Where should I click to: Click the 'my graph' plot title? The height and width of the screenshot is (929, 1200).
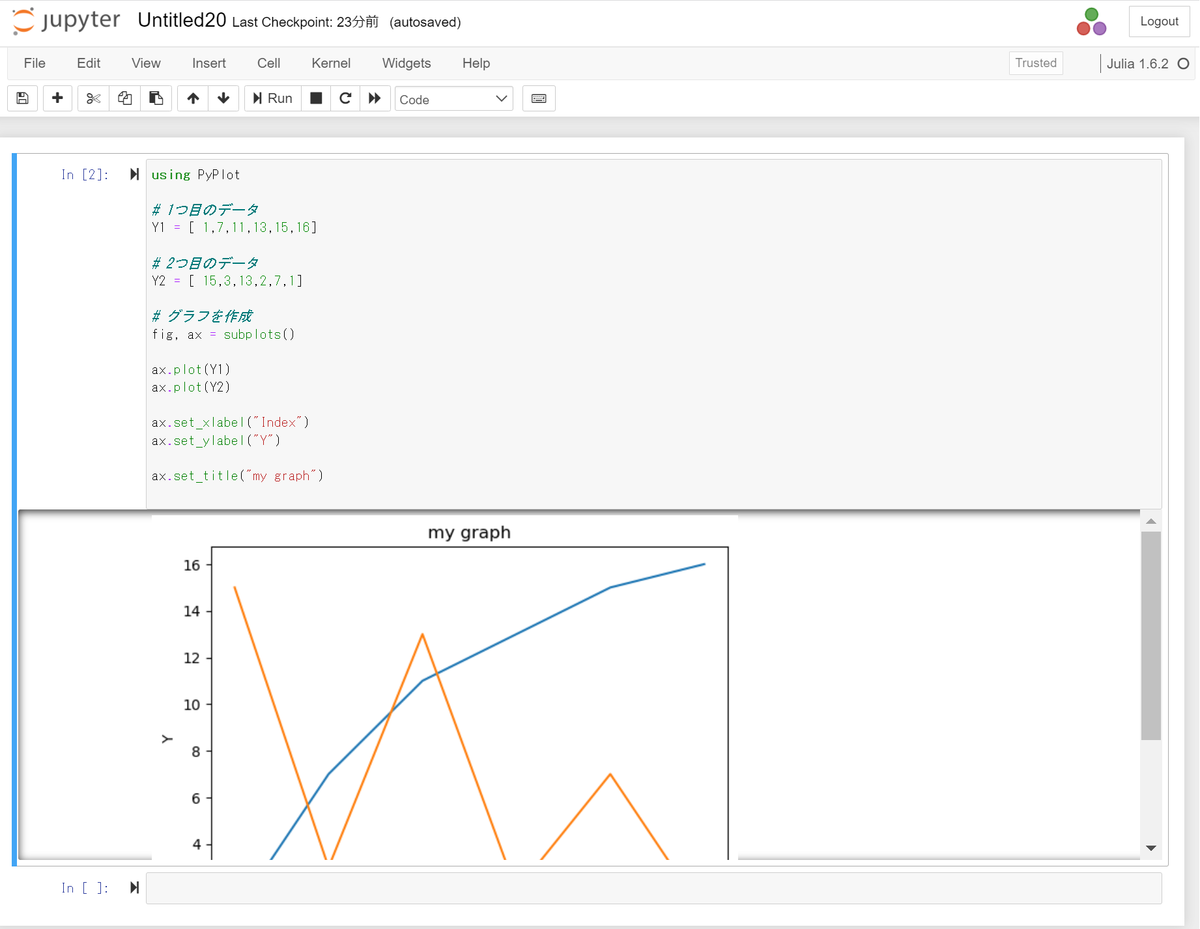[x=469, y=533]
